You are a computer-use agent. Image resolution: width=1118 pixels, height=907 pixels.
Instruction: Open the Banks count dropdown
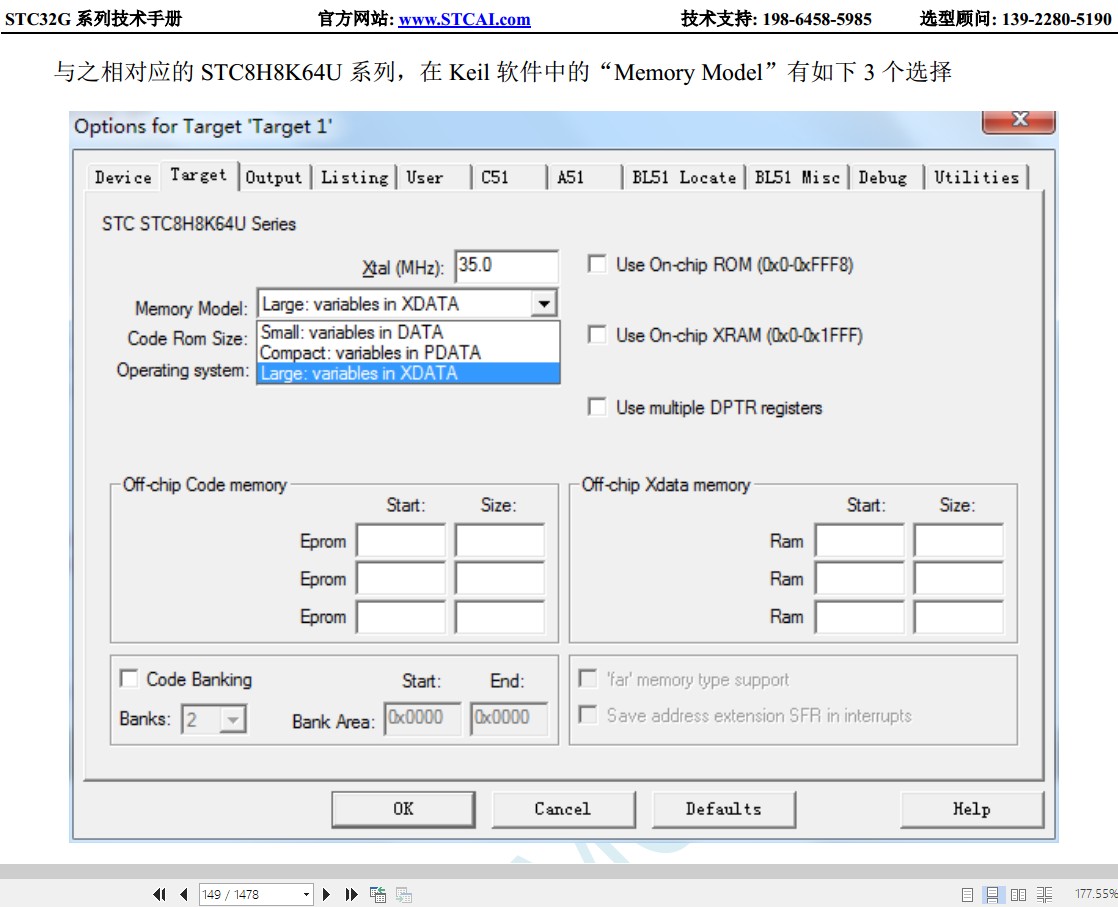pos(232,719)
